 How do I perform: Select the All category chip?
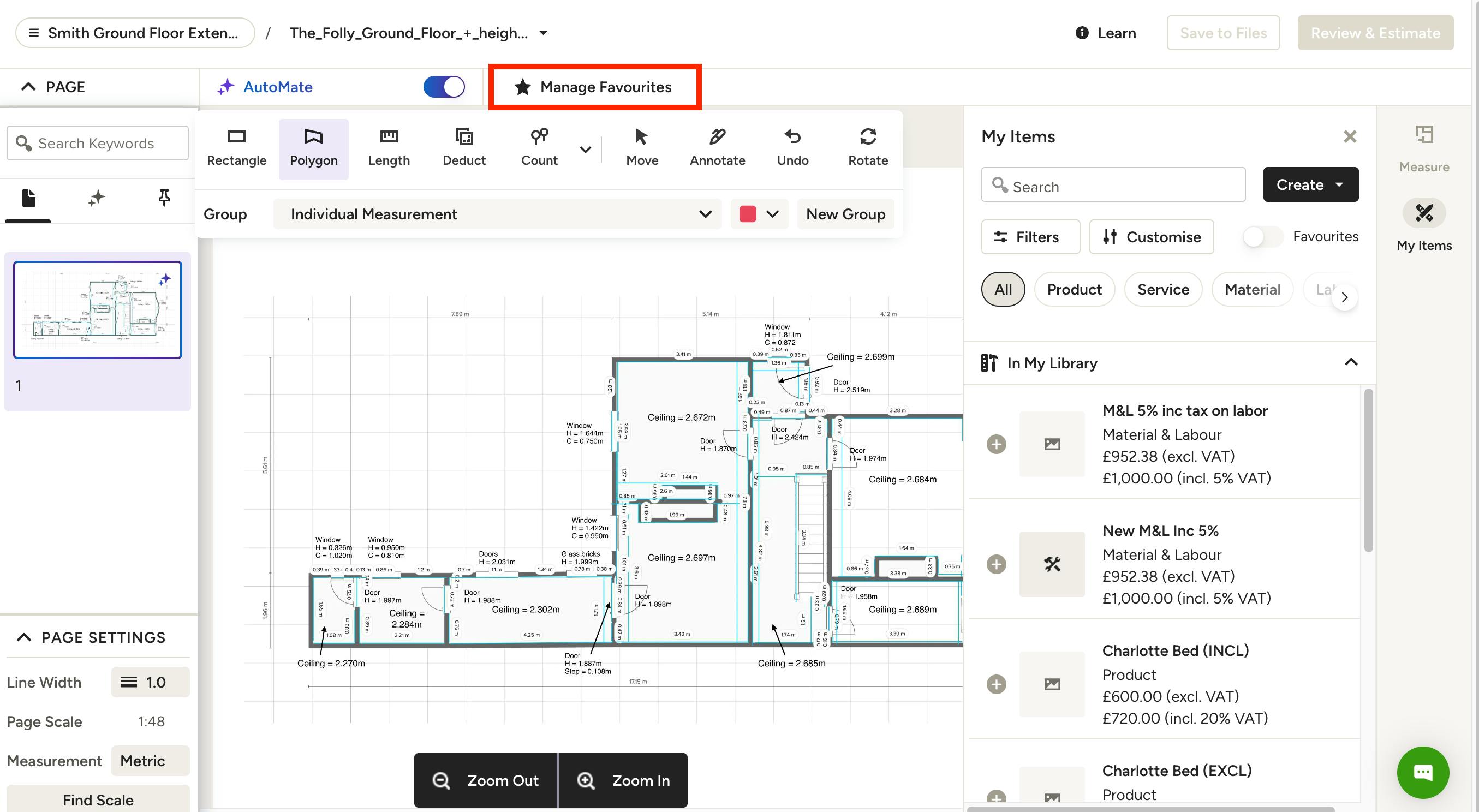[x=1003, y=289]
